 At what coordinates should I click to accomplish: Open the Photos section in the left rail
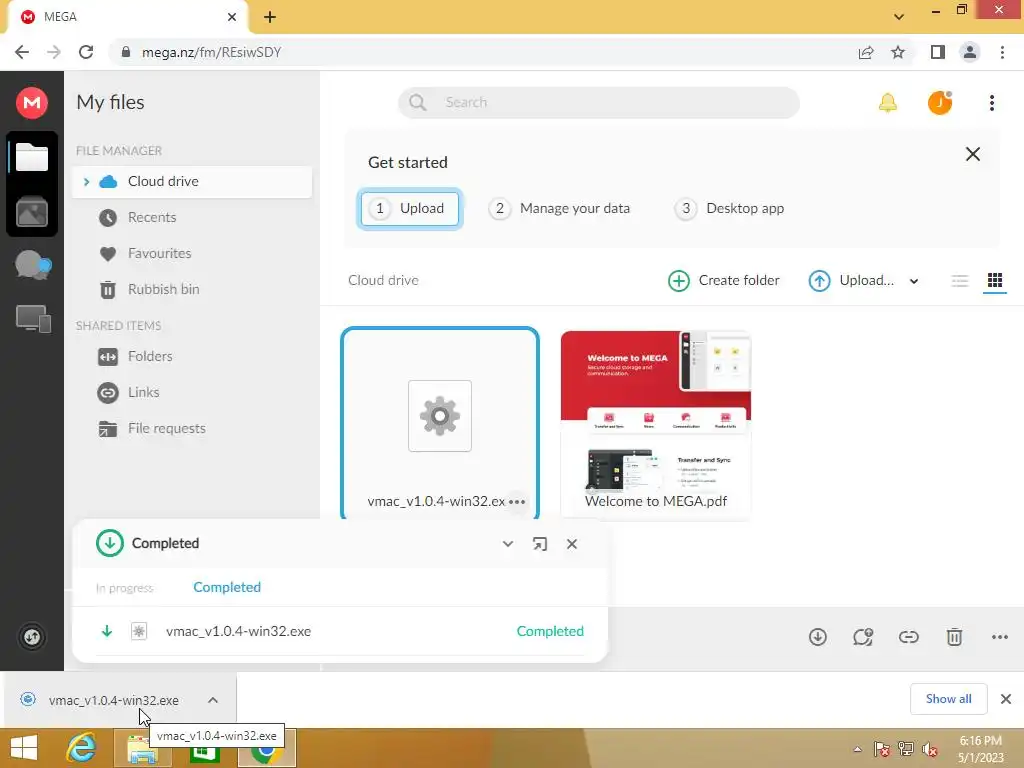coord(32,212)
